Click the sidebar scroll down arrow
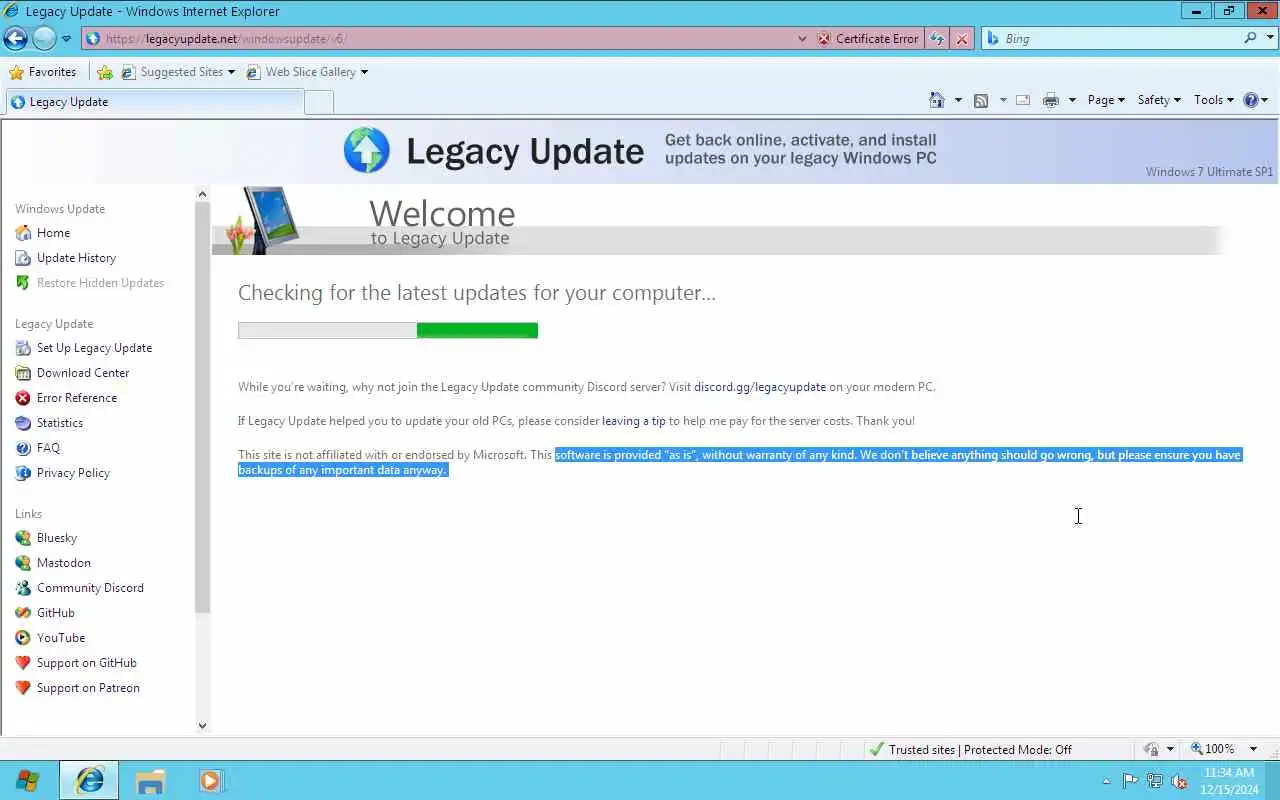This screenshot has height=800, width=1280. click(x=202, y=726)
